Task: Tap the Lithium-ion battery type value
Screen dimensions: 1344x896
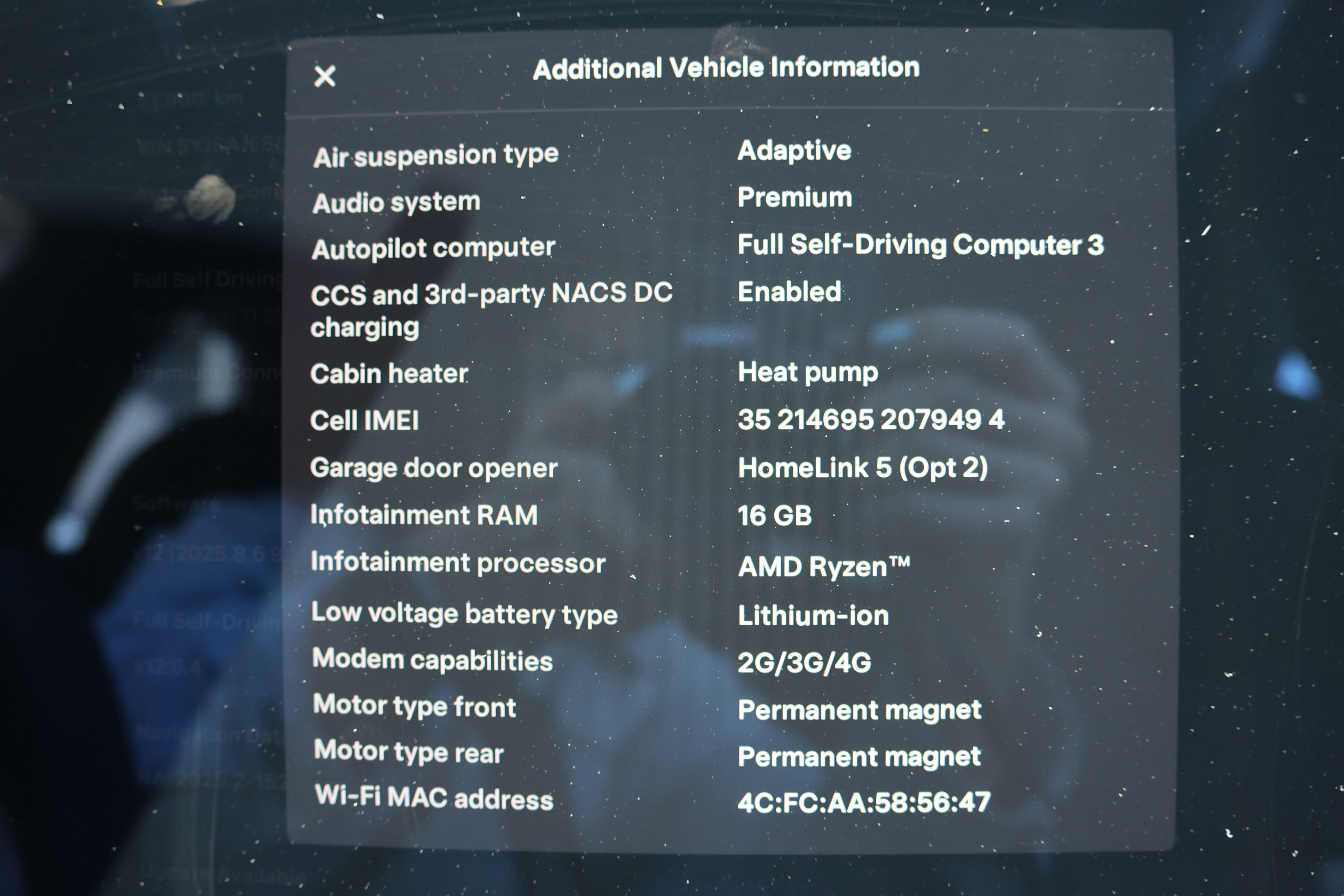Action: click(x=813, y=616)
